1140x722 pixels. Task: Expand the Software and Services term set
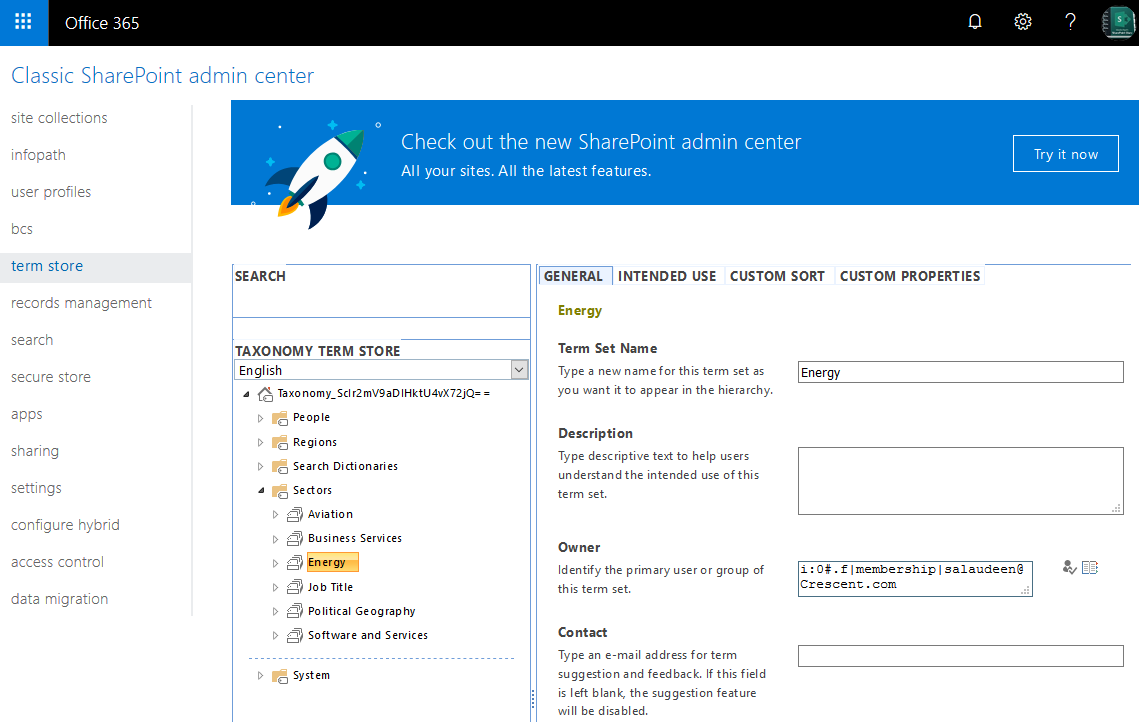(x=275, y=635)
